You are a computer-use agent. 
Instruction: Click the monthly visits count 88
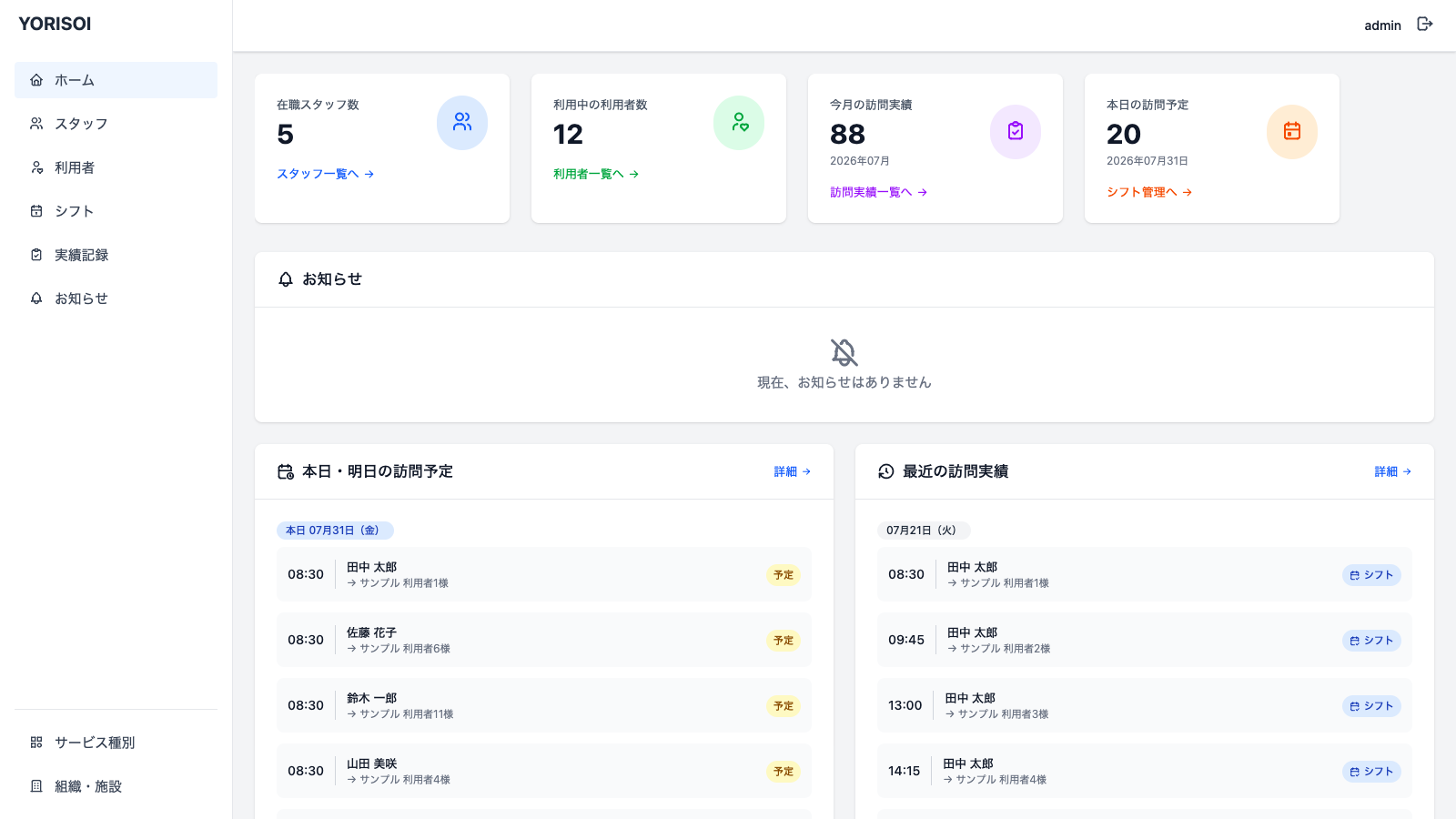(847, 135)
